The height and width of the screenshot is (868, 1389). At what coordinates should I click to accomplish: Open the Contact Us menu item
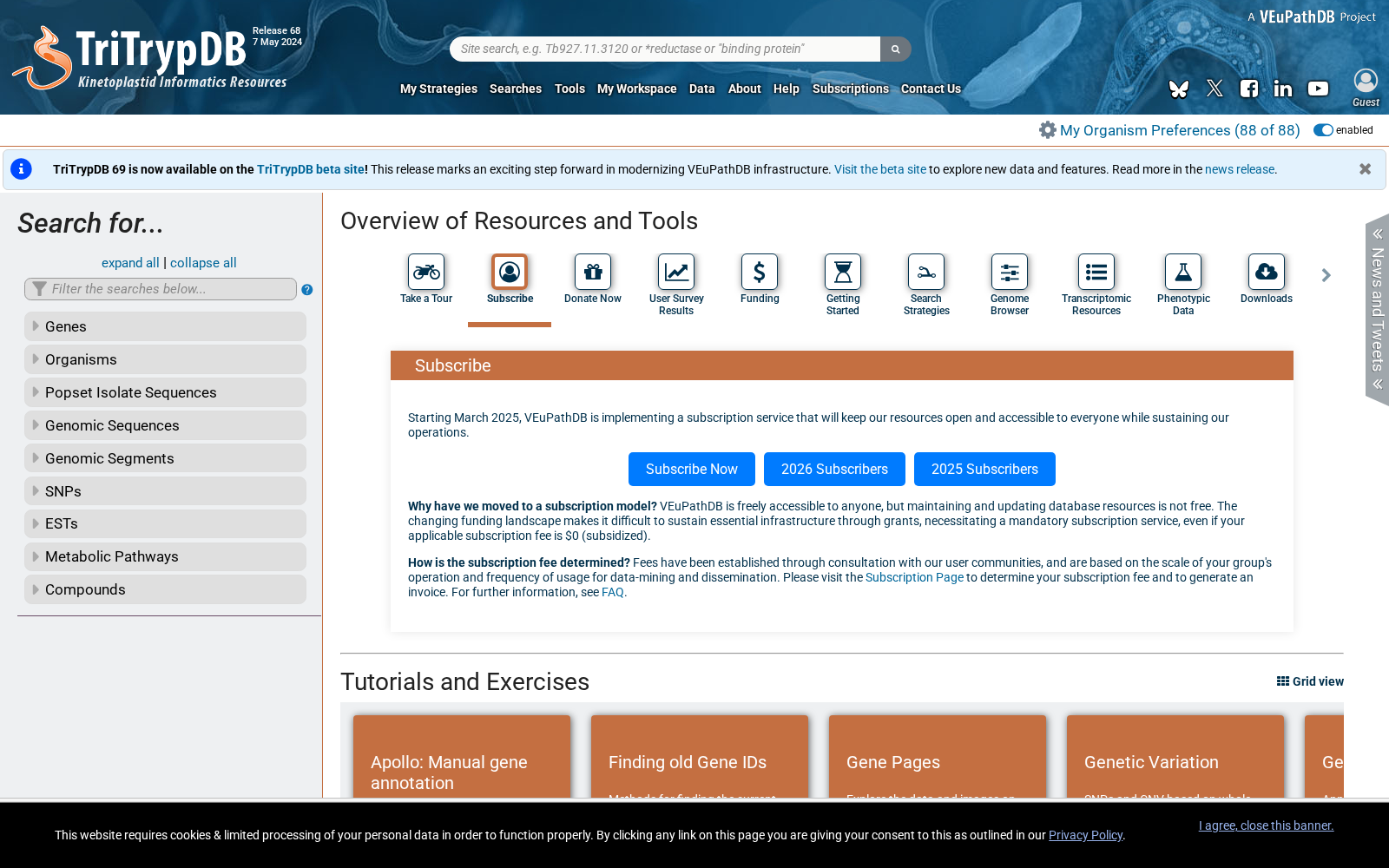coord(931,89)
